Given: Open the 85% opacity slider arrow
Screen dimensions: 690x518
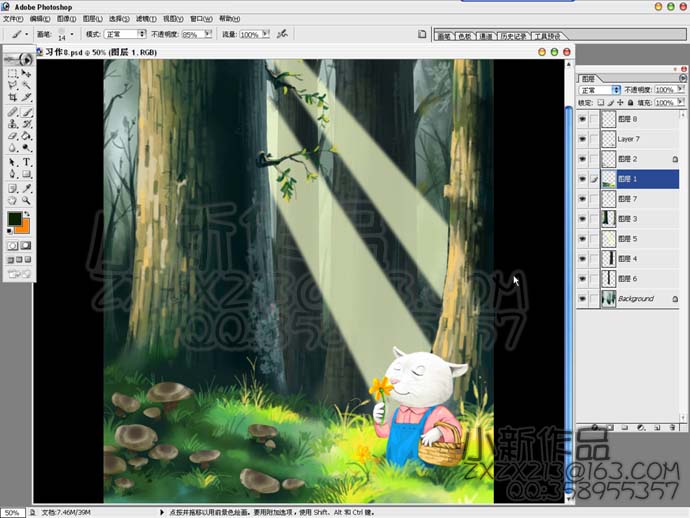Looking at the screenshot, I should pos(208,34).
